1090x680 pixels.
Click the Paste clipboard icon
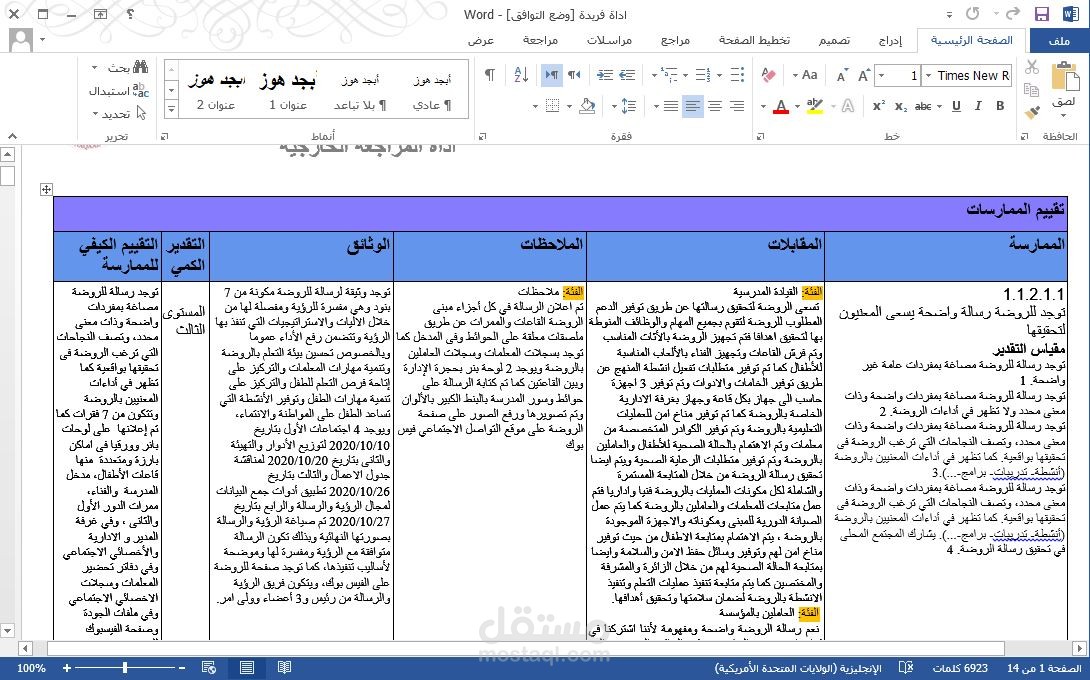click(x=1064, y=76)
